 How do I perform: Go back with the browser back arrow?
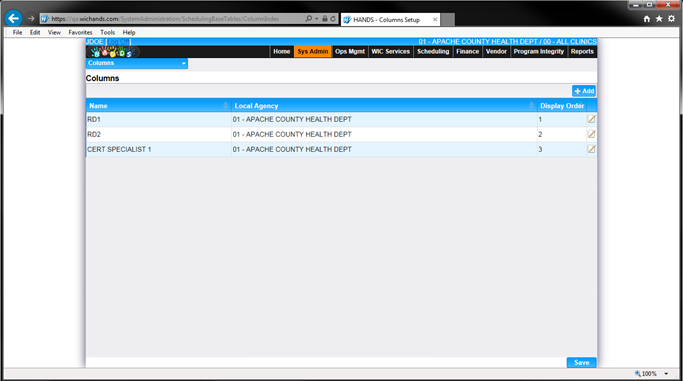[14, 18]
